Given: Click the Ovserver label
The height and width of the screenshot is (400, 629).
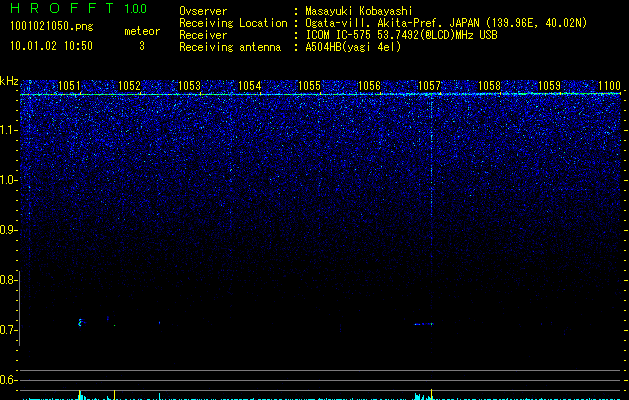Looking at the screenshot, I should (x=203, y=11).
